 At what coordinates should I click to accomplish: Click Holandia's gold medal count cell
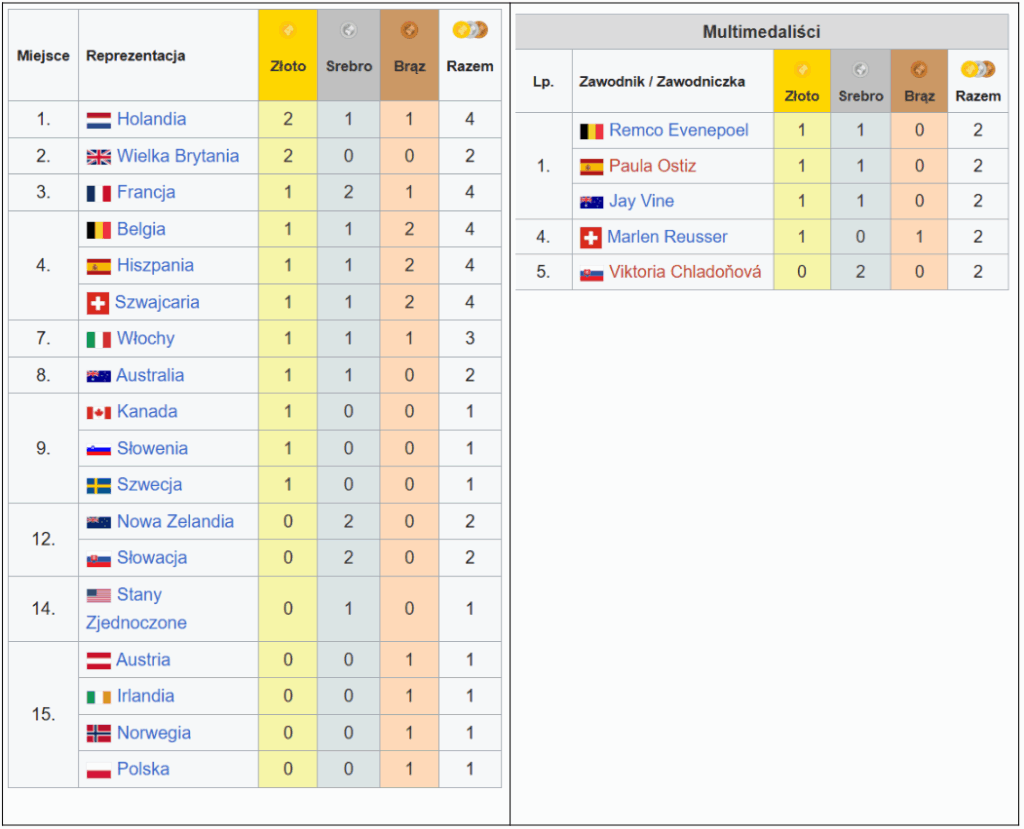(x=288, y=119)
